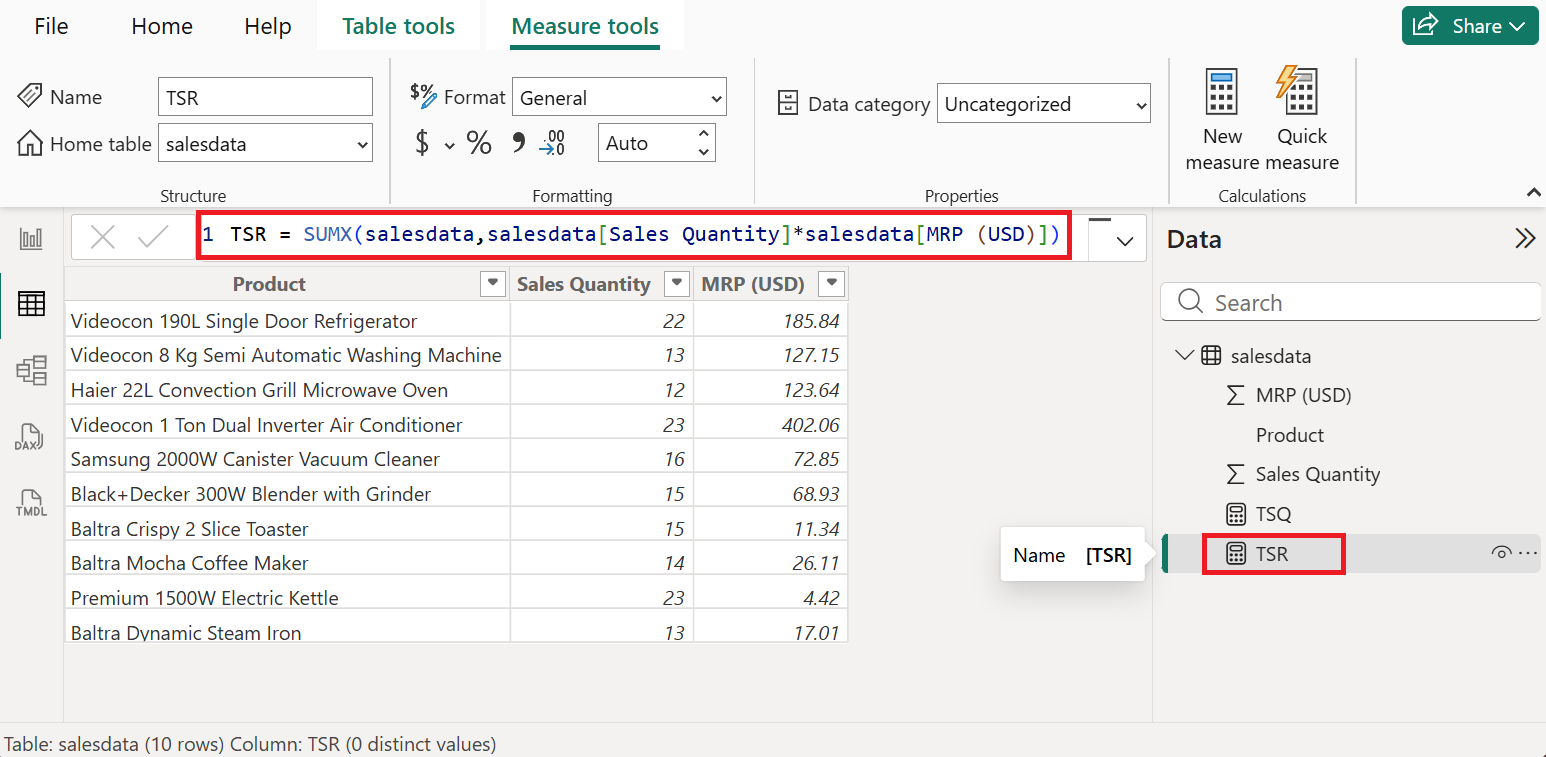Commit the formula with the checkmark
Screen dimensions: 1546x757
pyautogui.click(x=153, y=237)
